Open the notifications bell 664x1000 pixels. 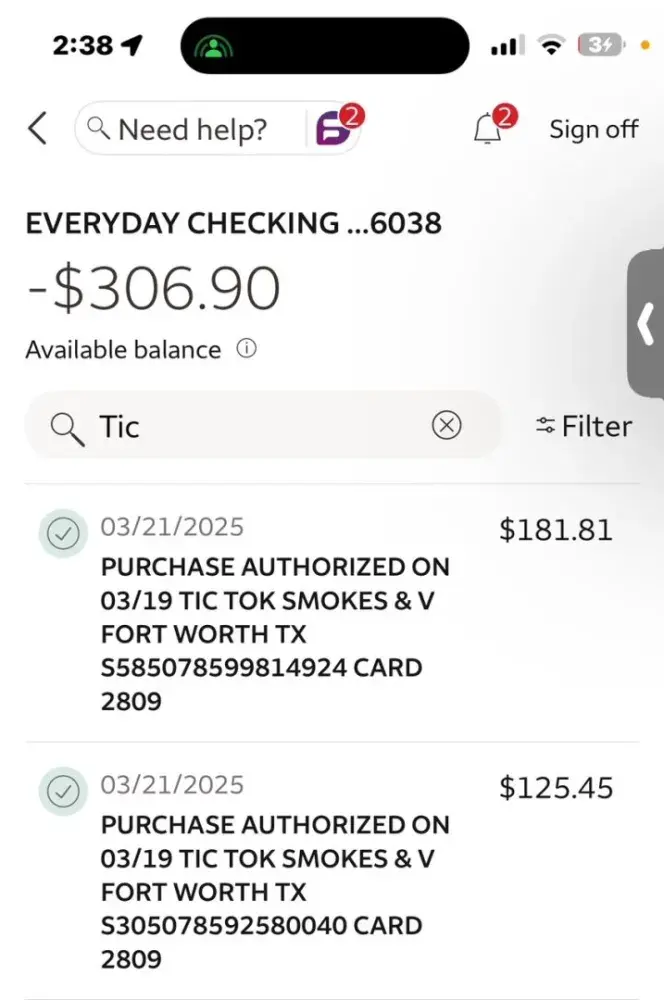point(488,129)
